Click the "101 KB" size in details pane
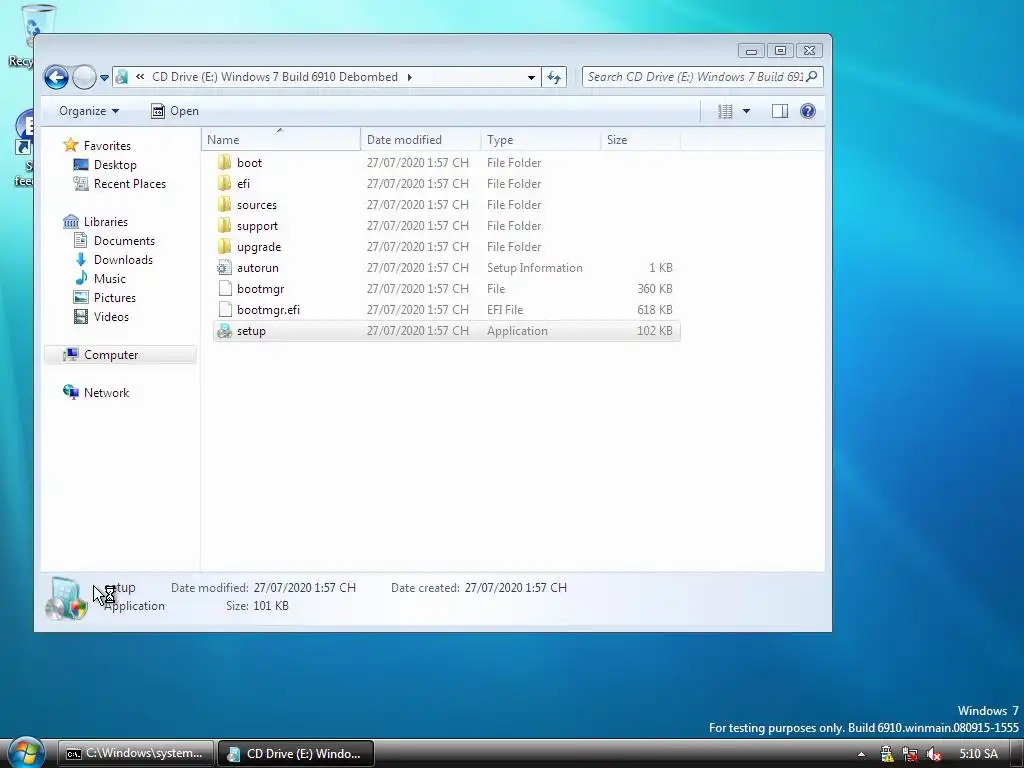Viewport: 1024px width, 768px height. pos(271,606)
